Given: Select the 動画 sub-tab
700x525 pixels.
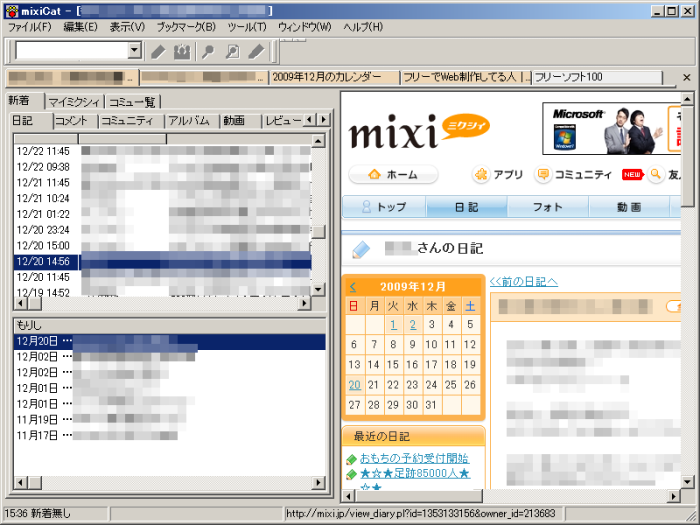Looking at the screenshot, I should coord(240,121).
